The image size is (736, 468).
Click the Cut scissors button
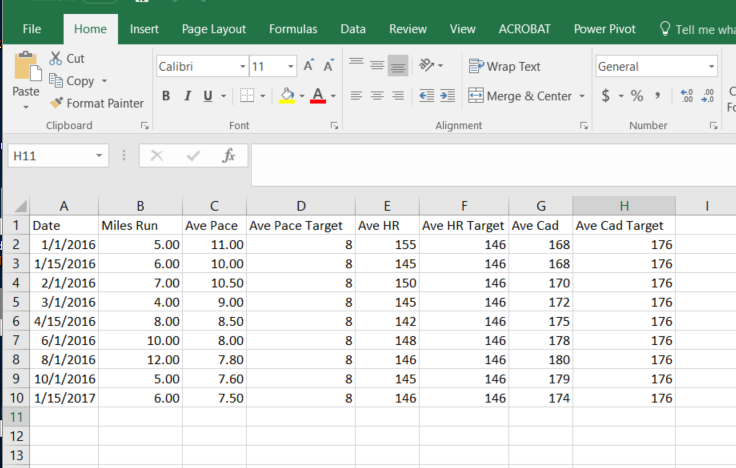(67, 58)
